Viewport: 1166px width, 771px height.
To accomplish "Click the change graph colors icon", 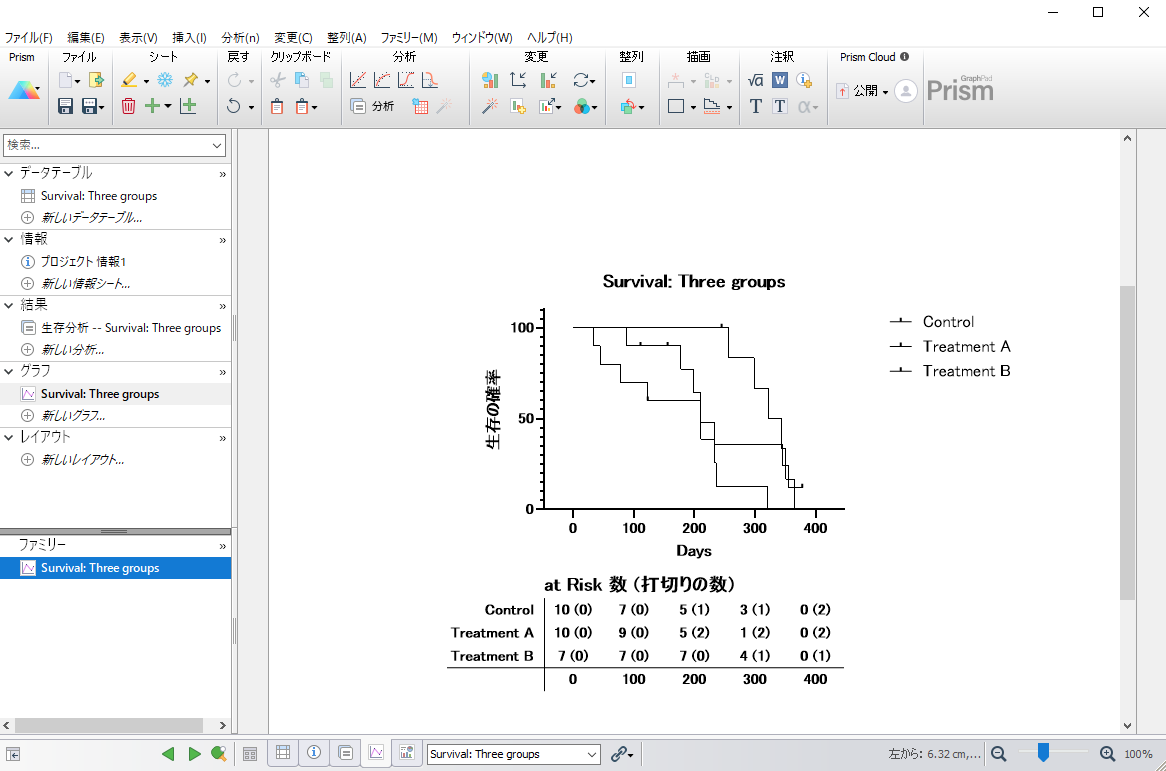I will (582, 106).
